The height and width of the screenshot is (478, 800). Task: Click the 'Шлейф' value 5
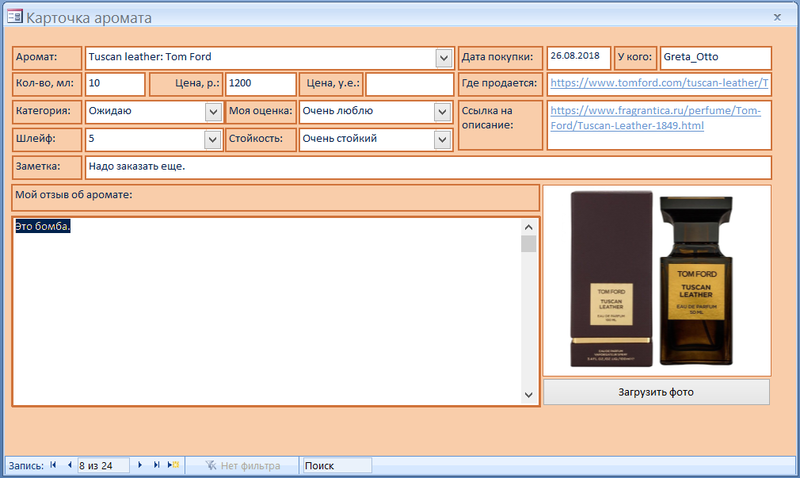pyautogui.click(x=91, y=138)
